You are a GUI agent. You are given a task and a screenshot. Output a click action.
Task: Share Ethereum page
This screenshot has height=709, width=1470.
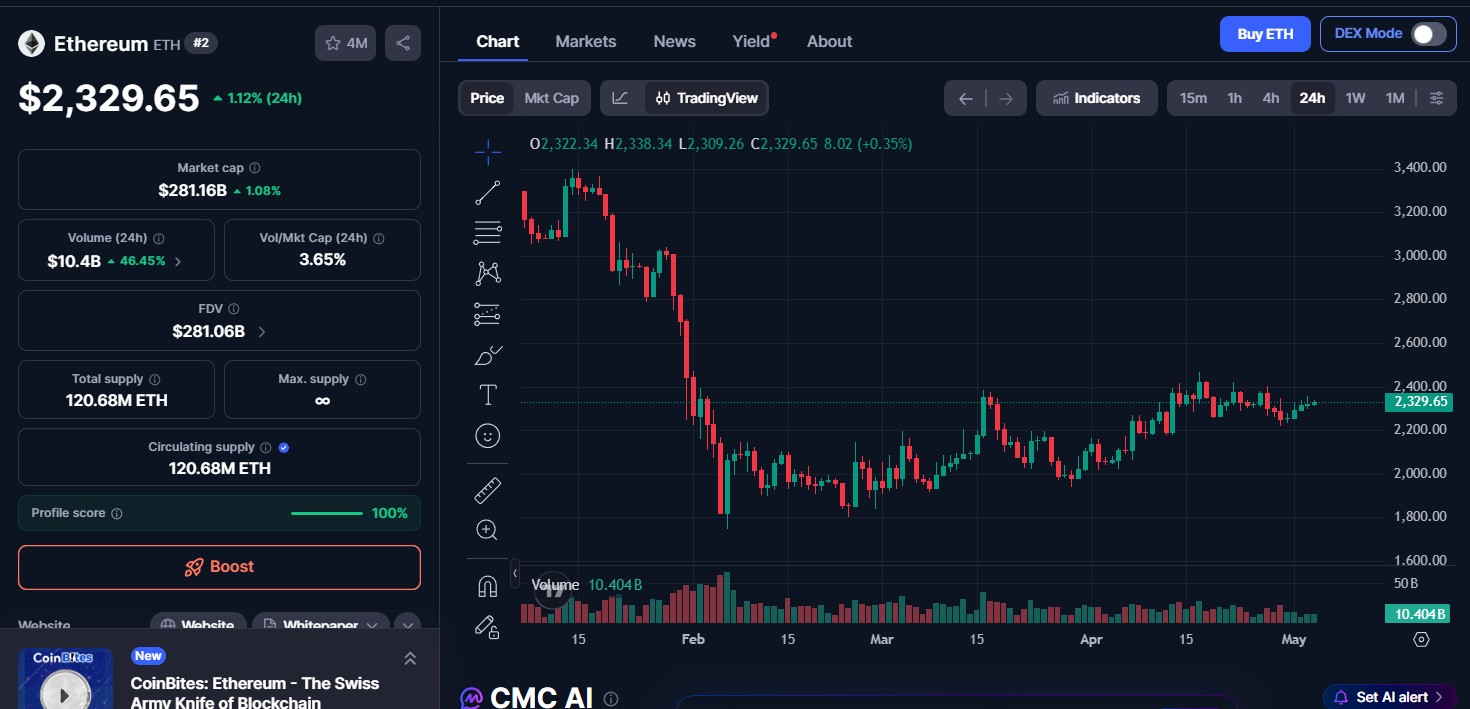403,43
